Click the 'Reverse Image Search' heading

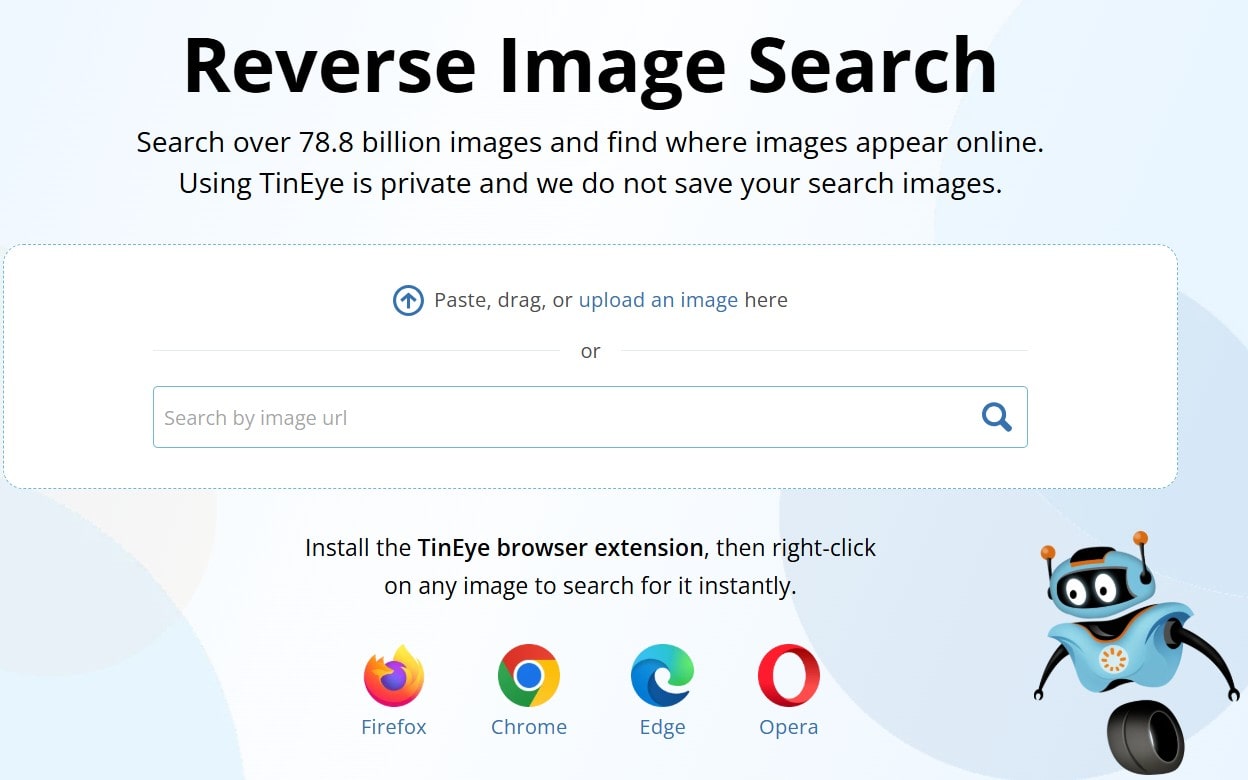590,66
